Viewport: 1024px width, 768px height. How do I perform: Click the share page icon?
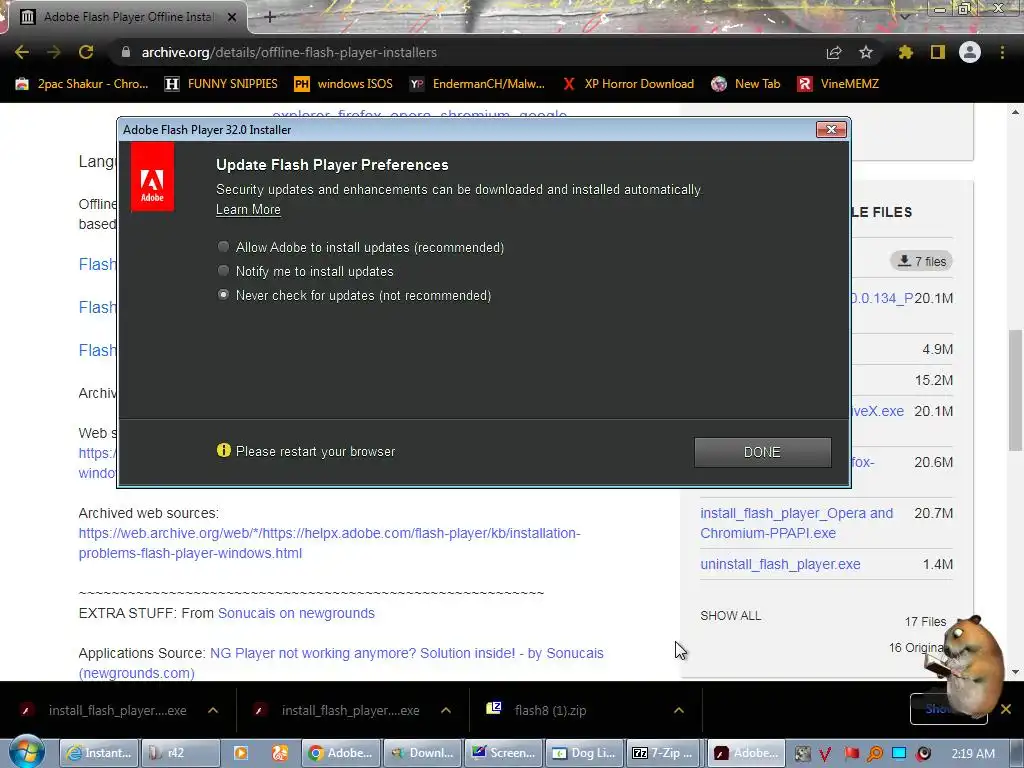[834, 52]
